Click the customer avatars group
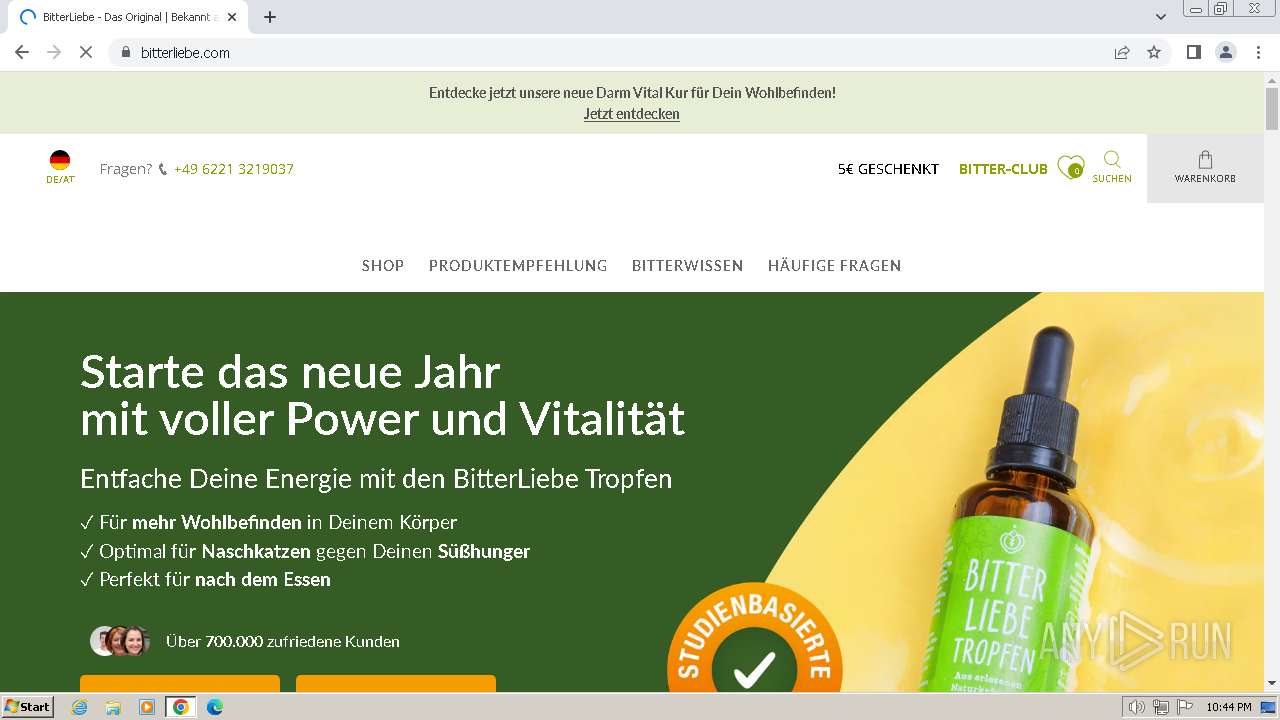 [120, 641]
